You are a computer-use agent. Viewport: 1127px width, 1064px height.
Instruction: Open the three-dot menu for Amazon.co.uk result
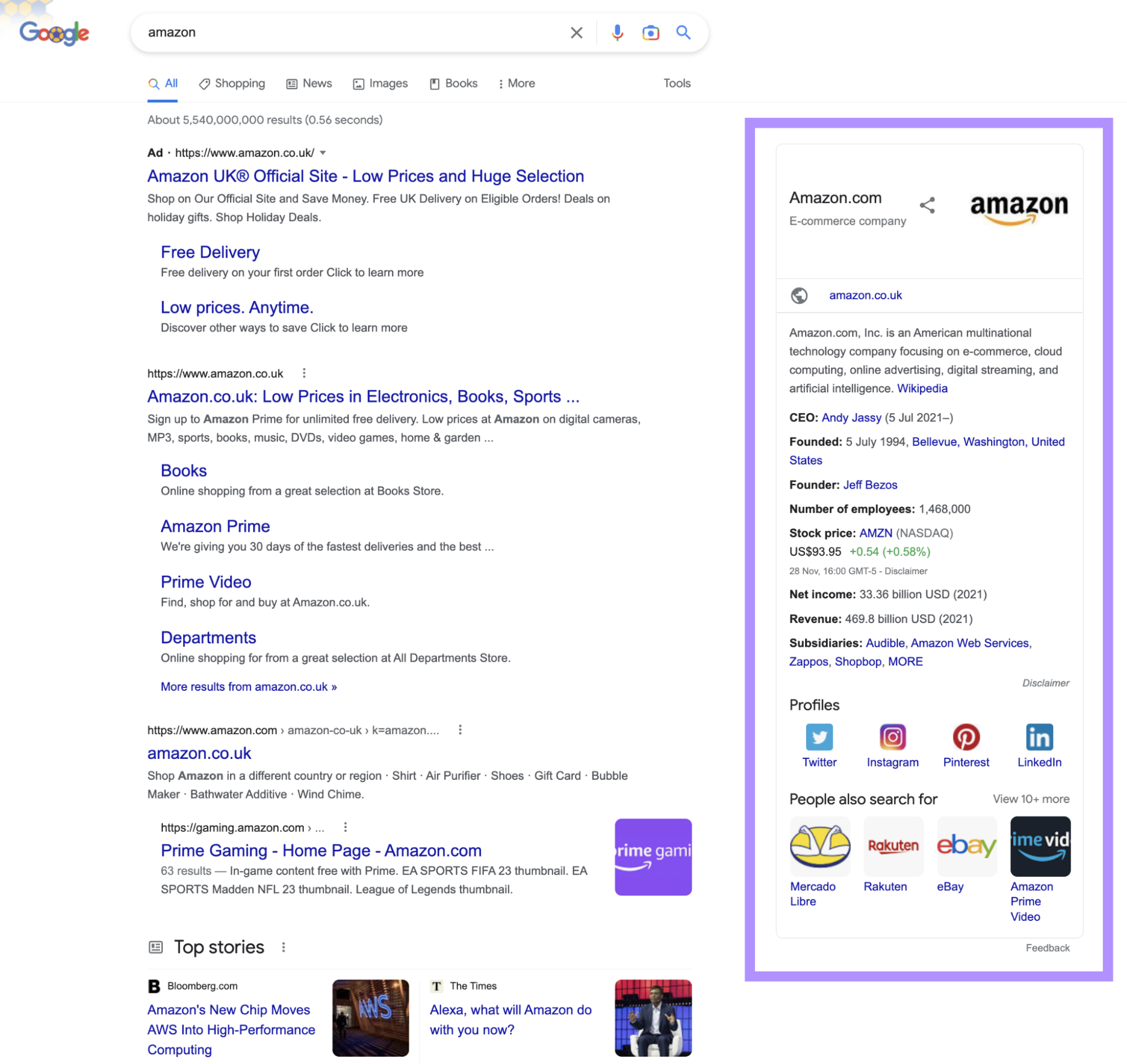304,373
